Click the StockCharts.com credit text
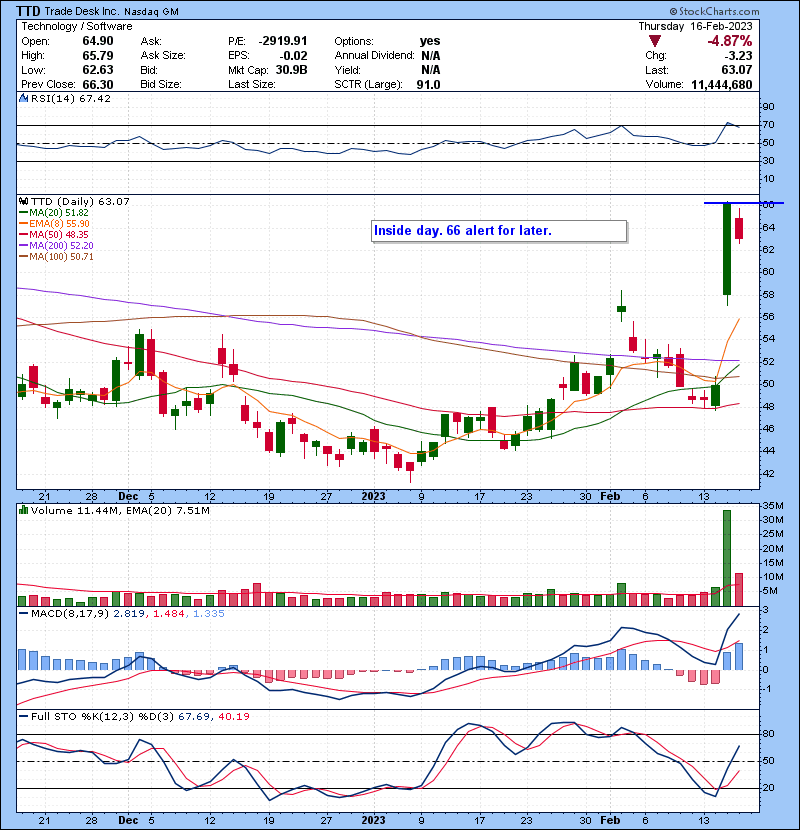Viewport: 800px width, 830px height. (714, 11)
